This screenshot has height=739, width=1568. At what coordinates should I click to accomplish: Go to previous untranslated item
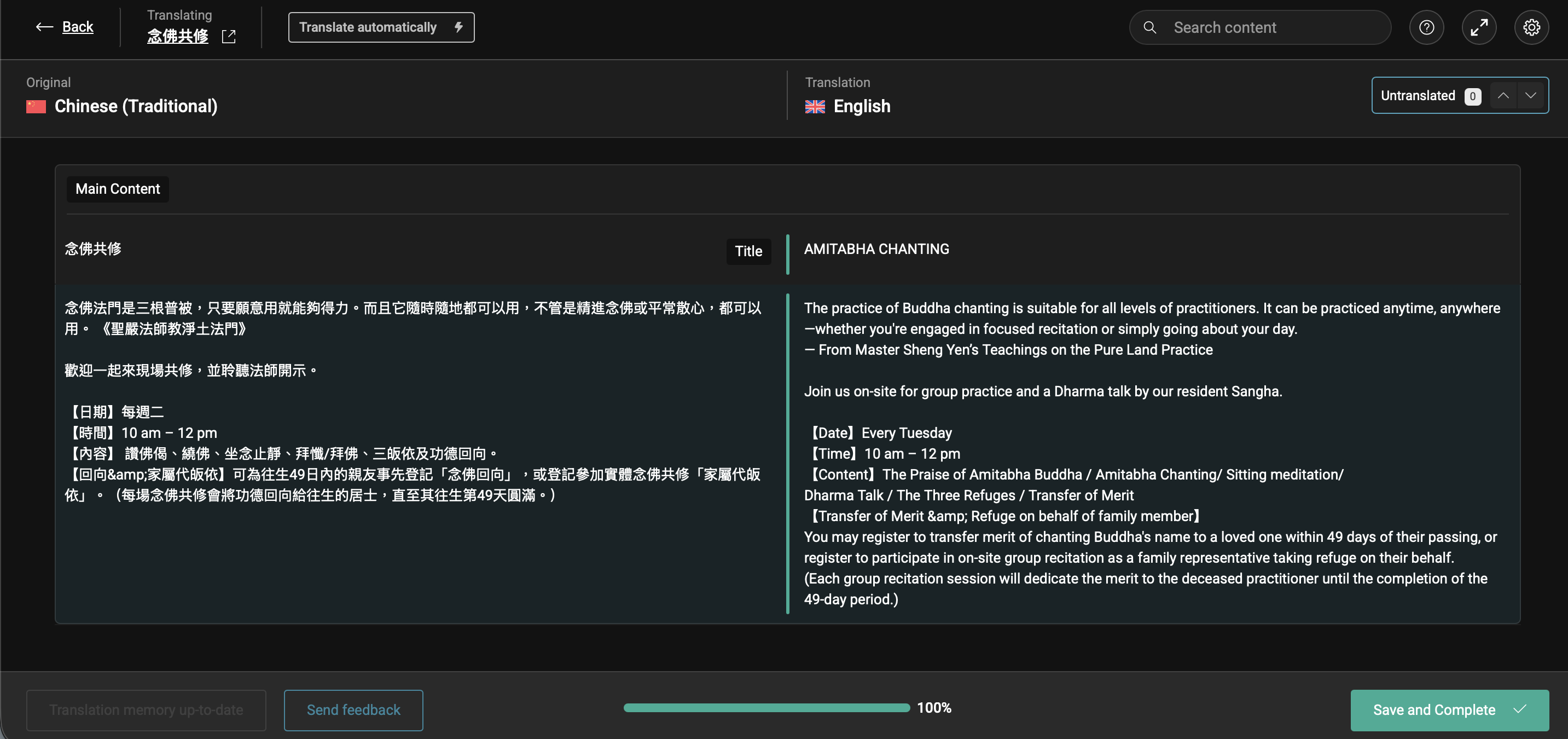pyautogui.click(x=1503, y=96)
